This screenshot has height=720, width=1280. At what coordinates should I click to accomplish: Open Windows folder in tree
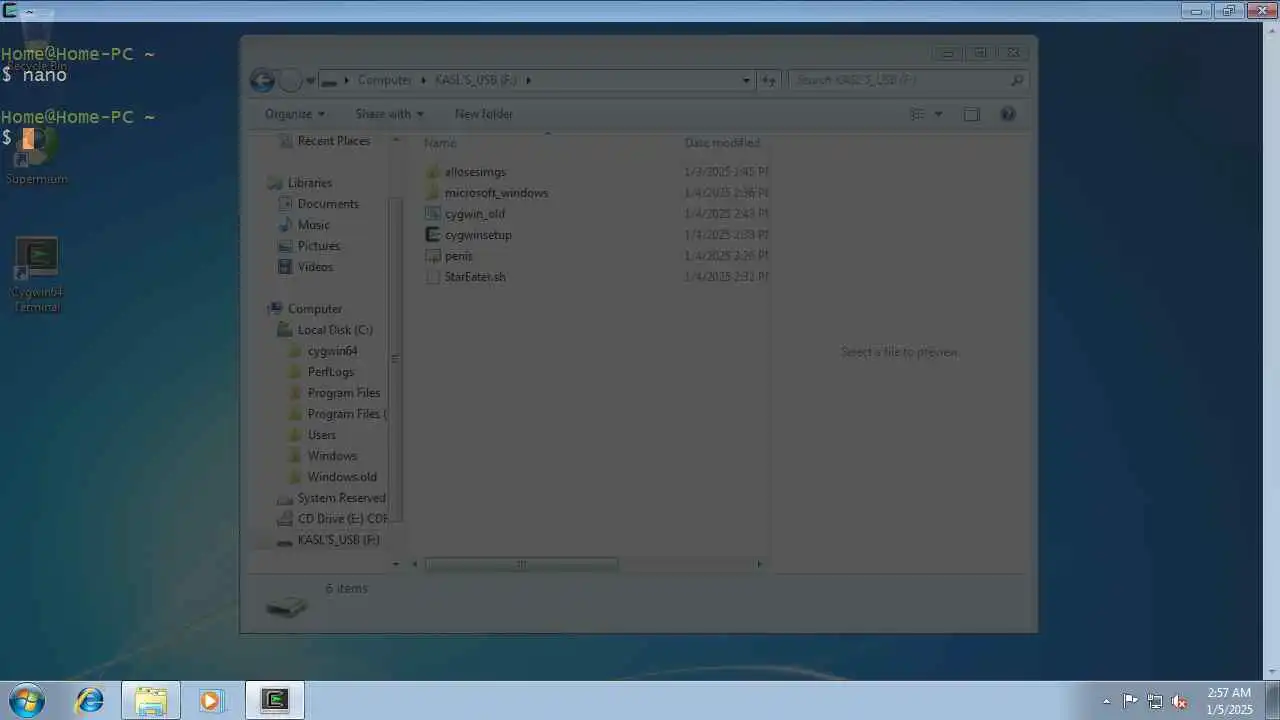click(332, 456)
